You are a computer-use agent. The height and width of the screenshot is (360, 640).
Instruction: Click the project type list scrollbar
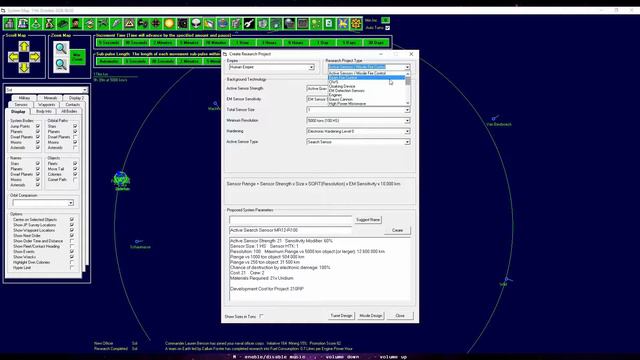pos(408,89)
